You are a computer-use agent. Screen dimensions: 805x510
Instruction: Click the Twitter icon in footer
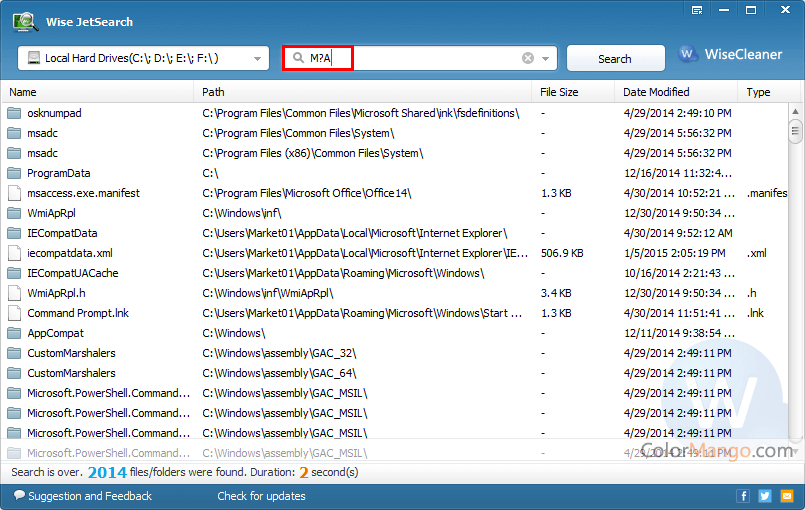point(765,496)
